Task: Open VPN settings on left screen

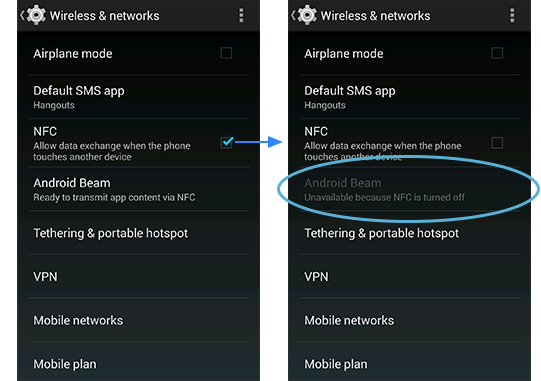Action: click(x=138, y=276)
